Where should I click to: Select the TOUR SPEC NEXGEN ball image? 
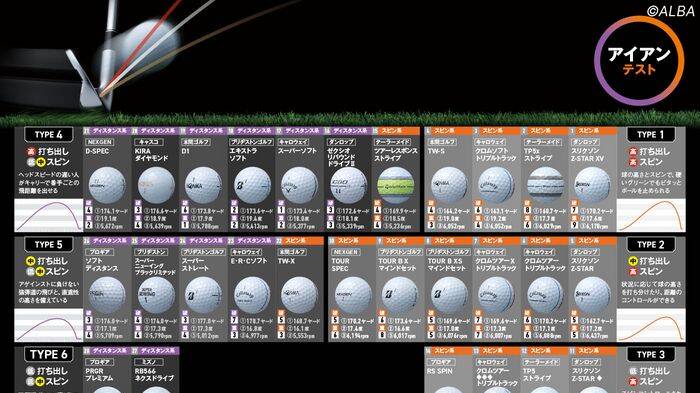pyautogui.click(x=353, y=295)
